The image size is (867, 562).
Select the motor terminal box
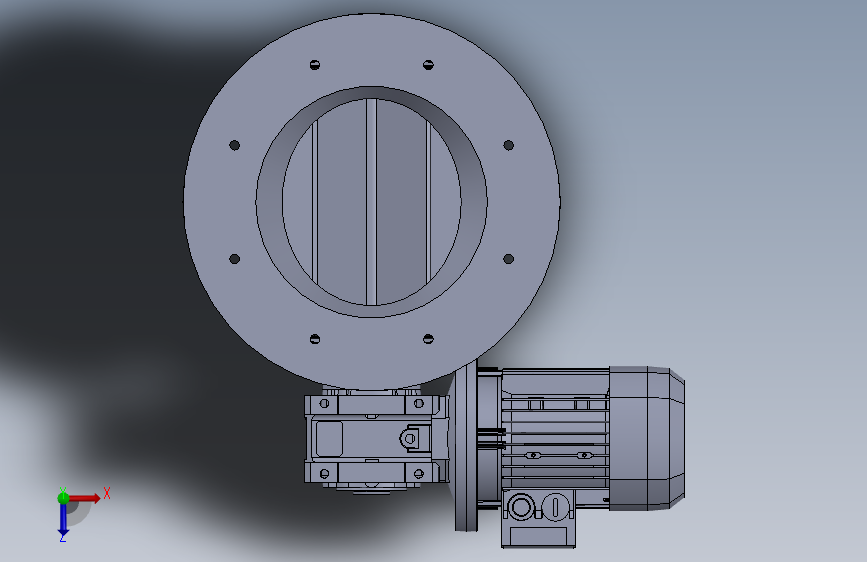(539, 519)
